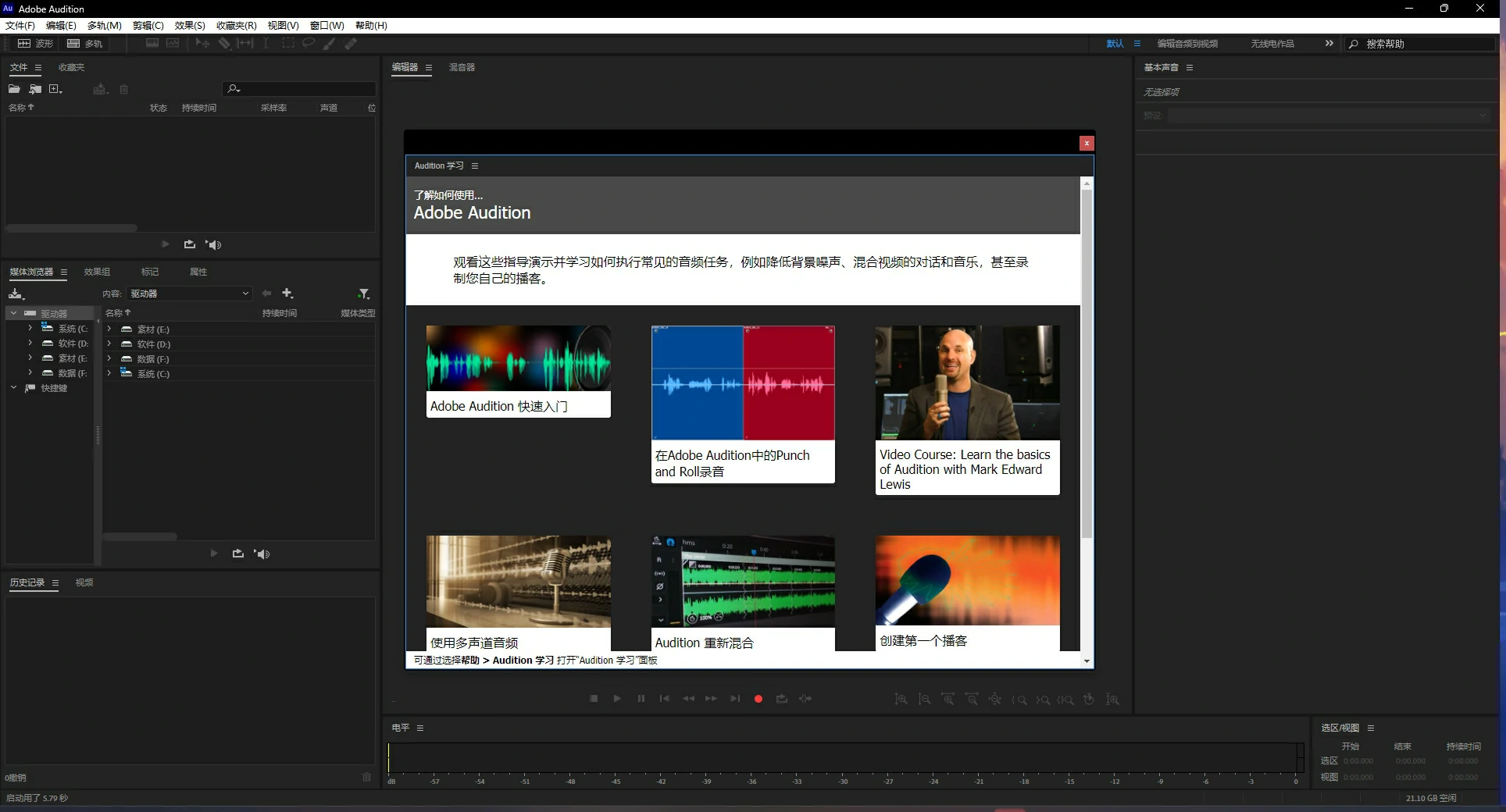Open the 多轨(M) menu

click(104, 25)
